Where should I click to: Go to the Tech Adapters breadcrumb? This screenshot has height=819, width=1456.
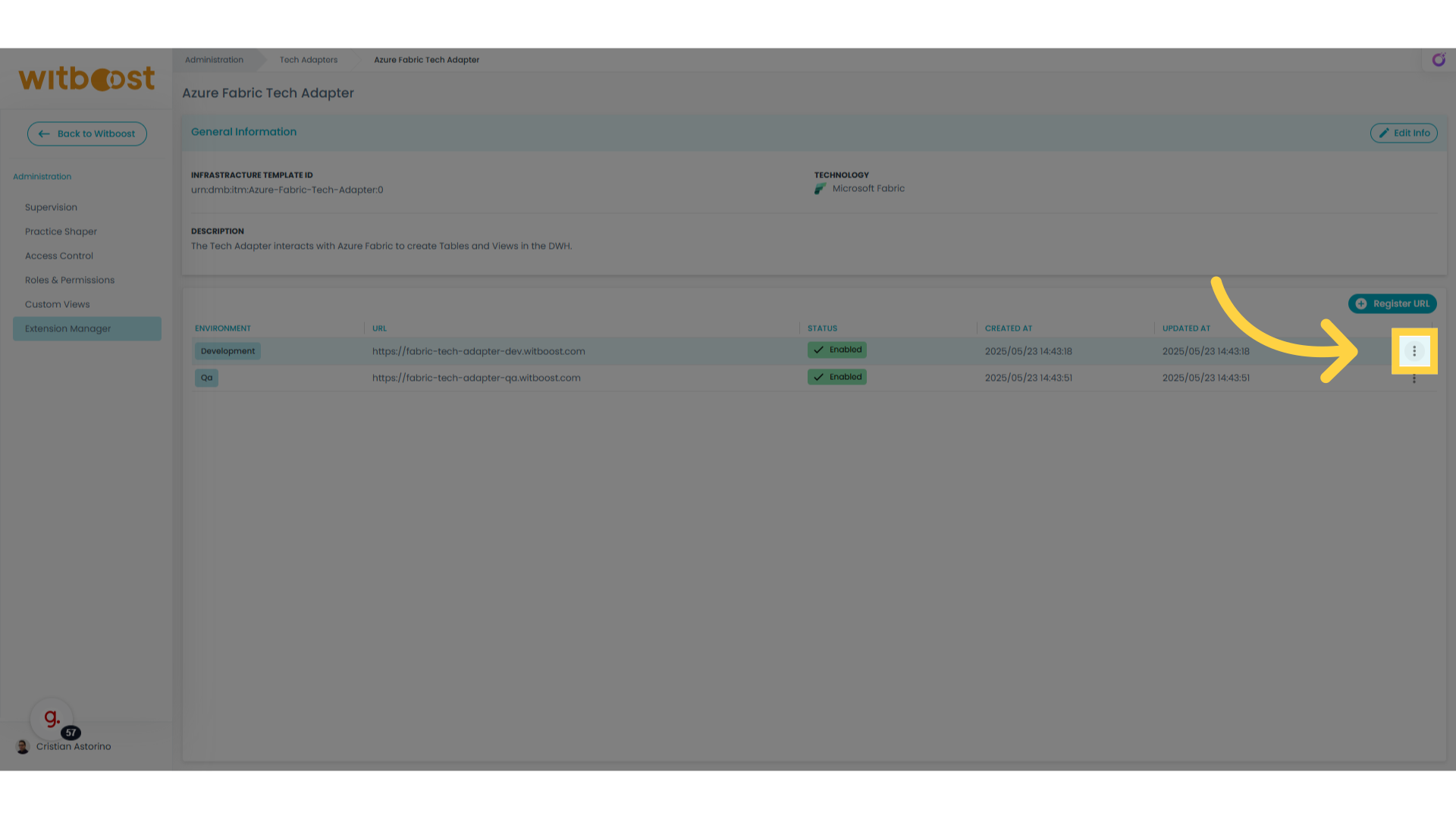(309, 60)
